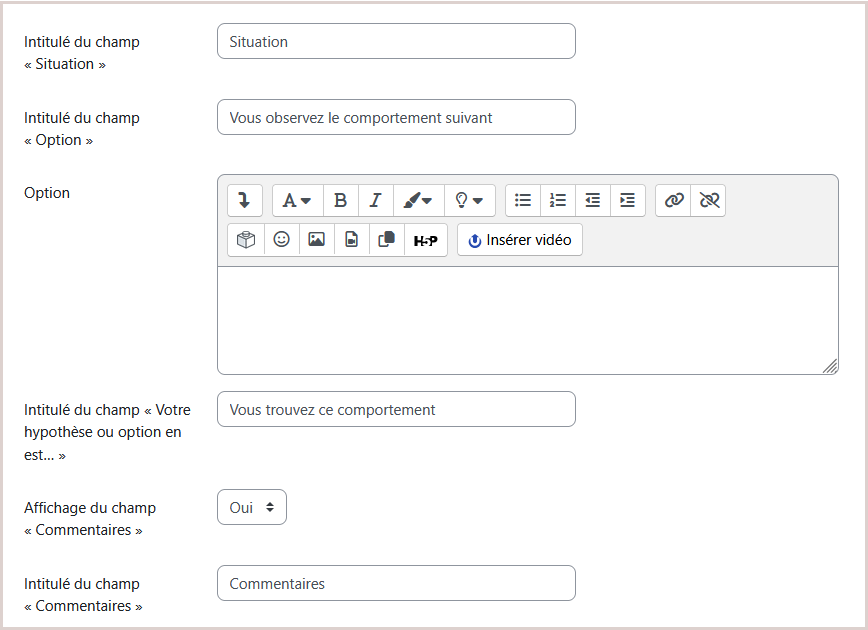This screenshot has width=868, height=630.
Task: Open the paragraph styles dropdown
Action: (297, 200)
